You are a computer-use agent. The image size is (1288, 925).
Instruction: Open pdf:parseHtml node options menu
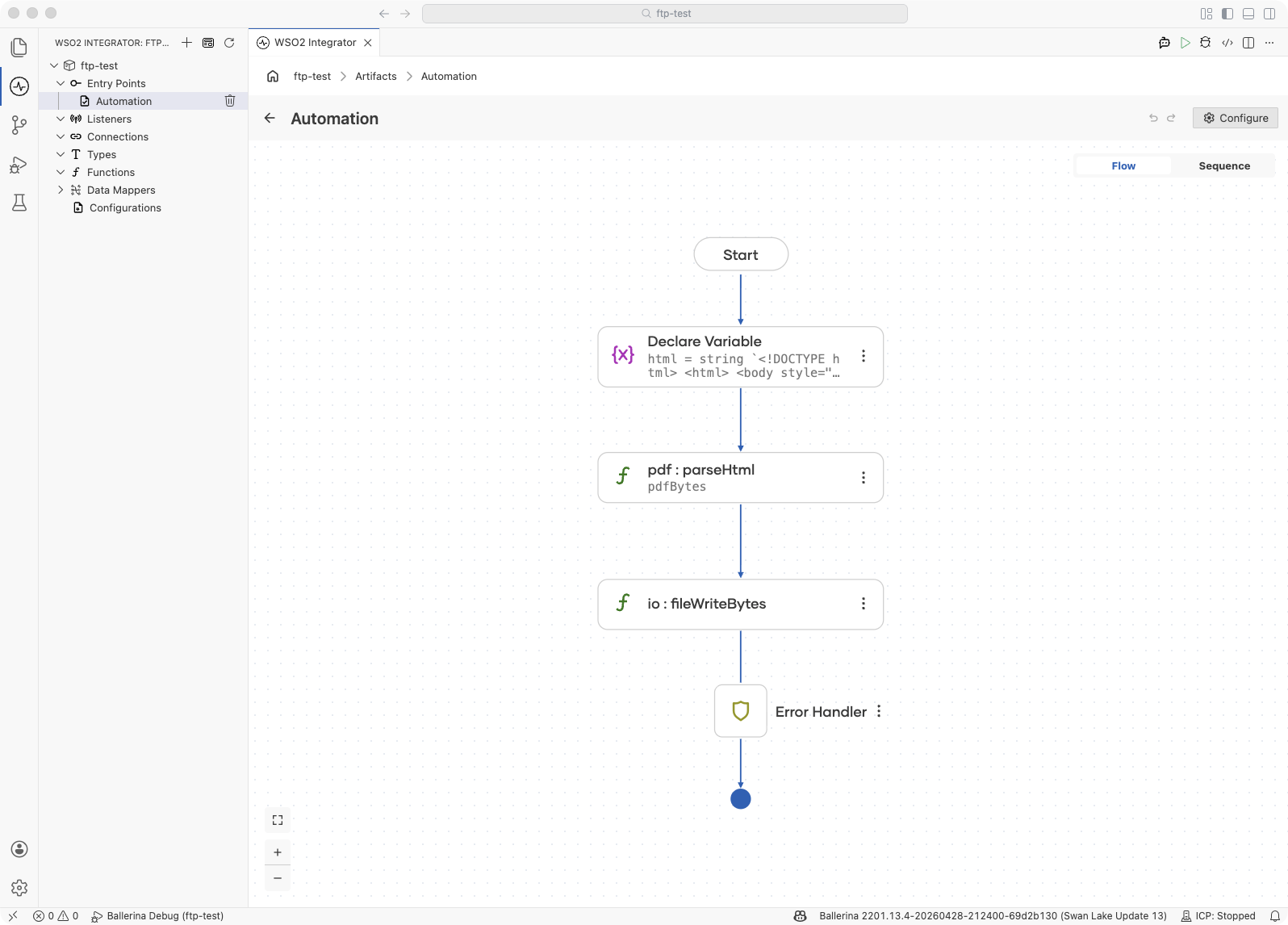[x=864, y=478]
